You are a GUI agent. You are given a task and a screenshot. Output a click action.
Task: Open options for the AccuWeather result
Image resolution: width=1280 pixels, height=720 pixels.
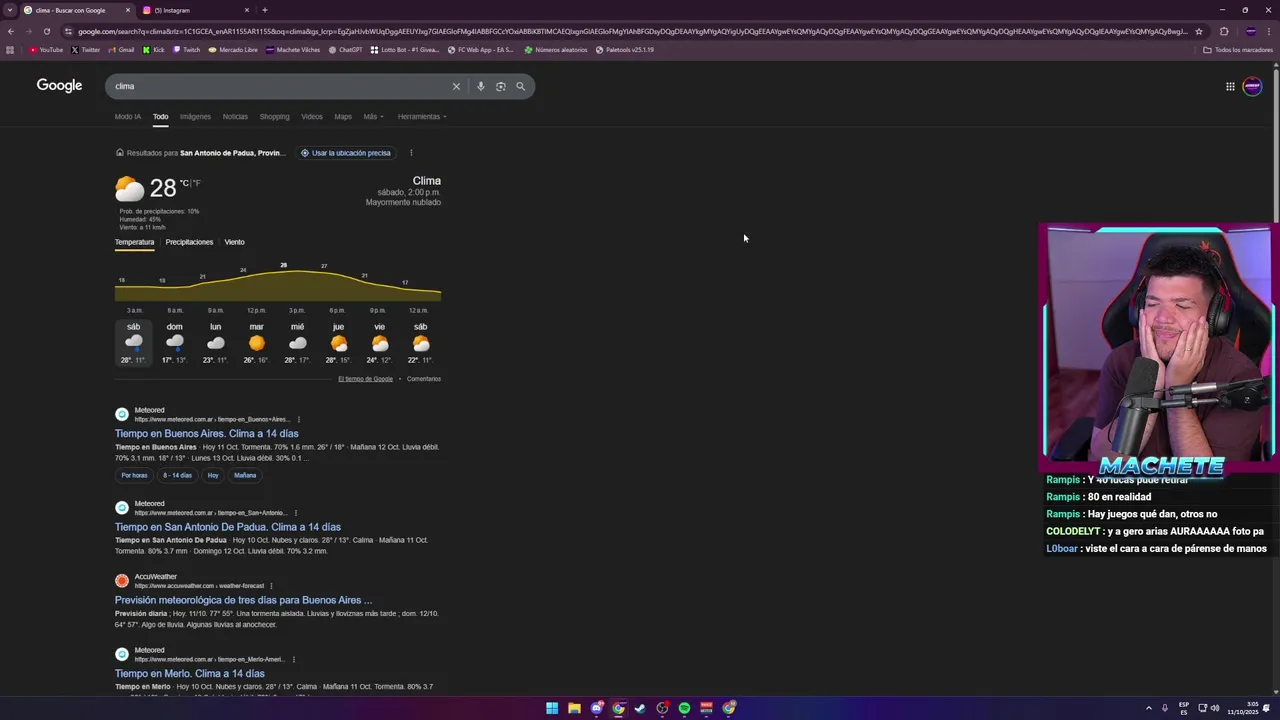pyautogui.click(x=271, y=586)
